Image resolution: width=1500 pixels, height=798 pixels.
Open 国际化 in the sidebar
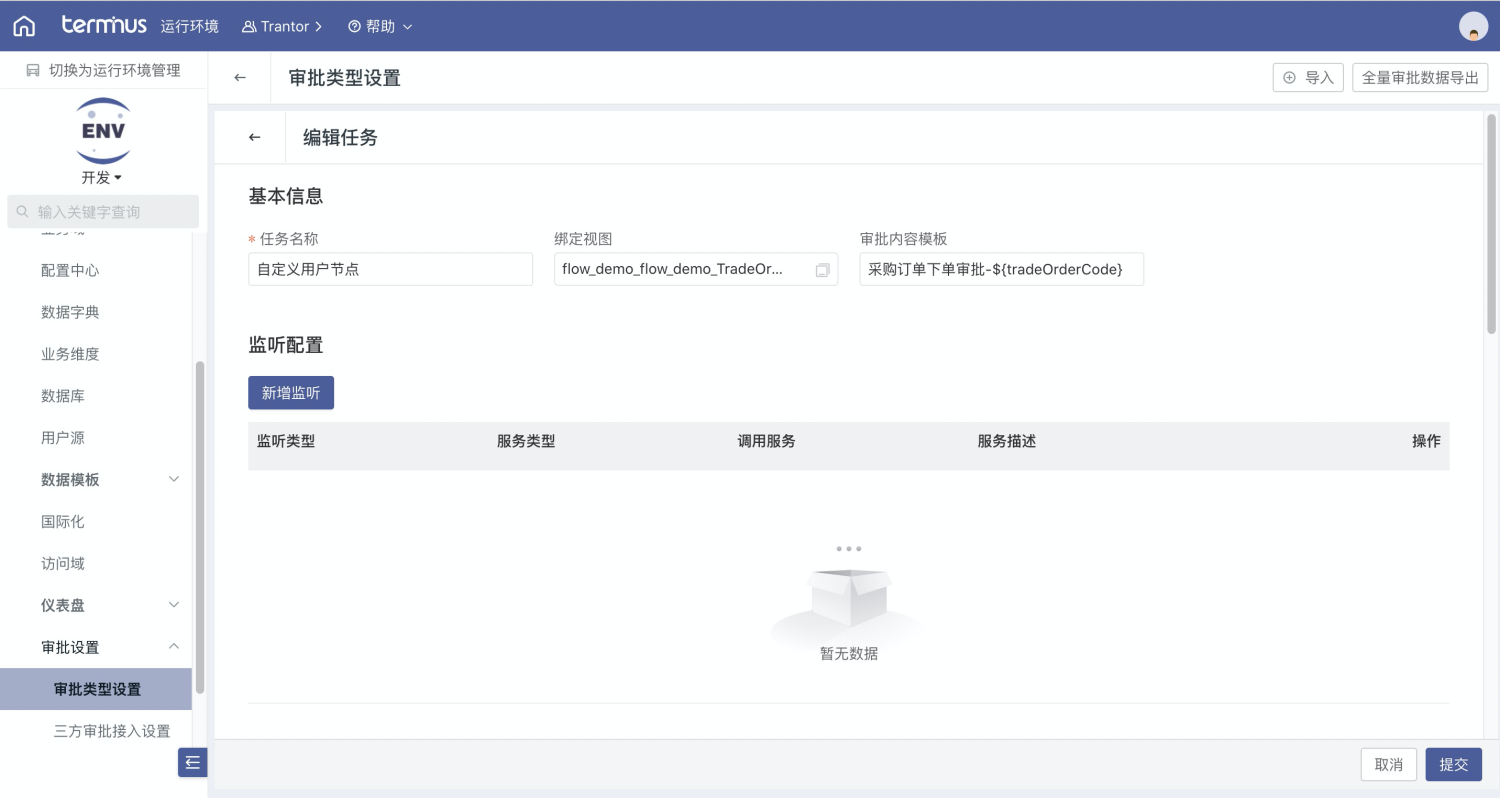(63, 522)
